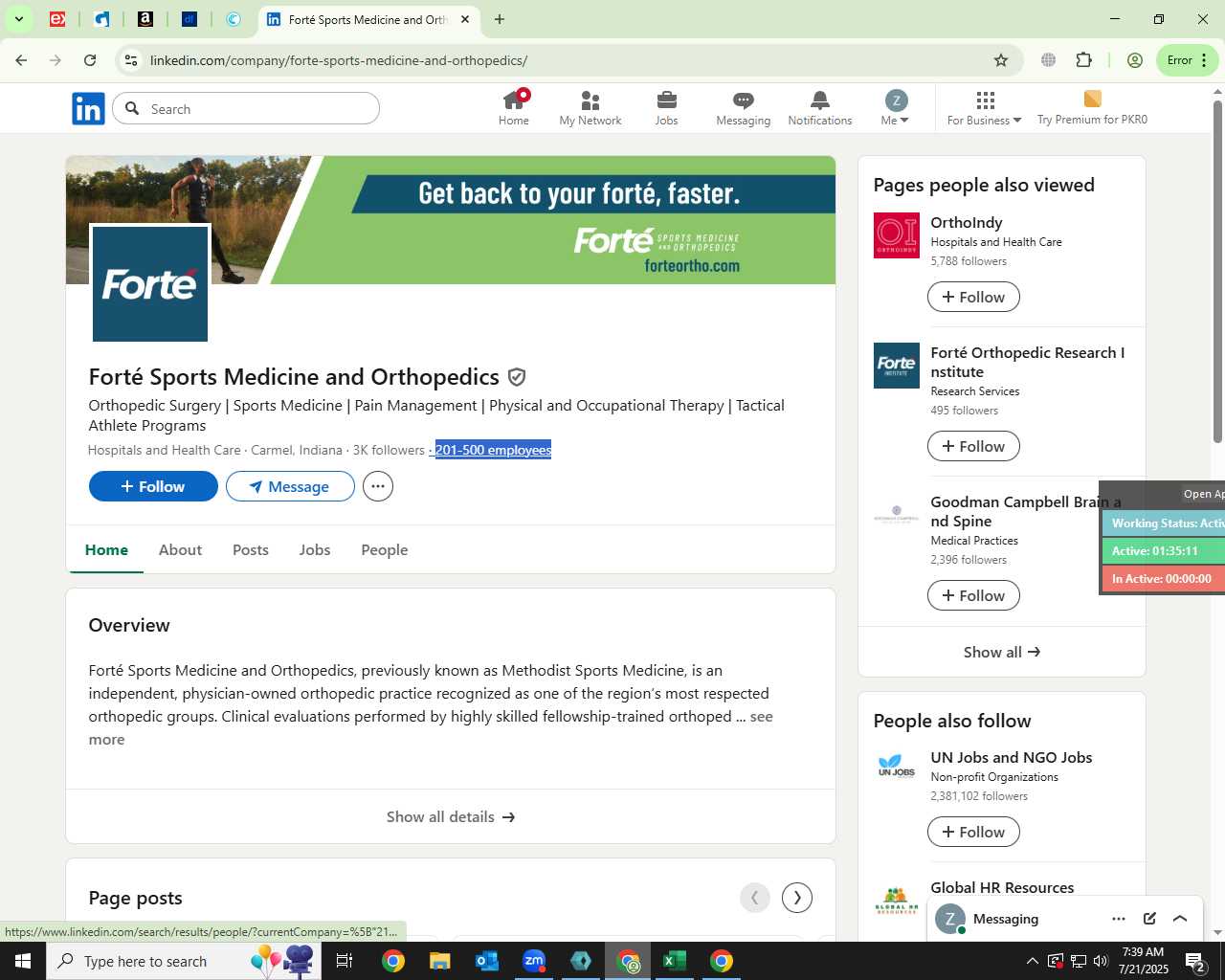Switch to the Posts tab
The width and height of the screenshot is (1225, 980).
coord(251,549)
